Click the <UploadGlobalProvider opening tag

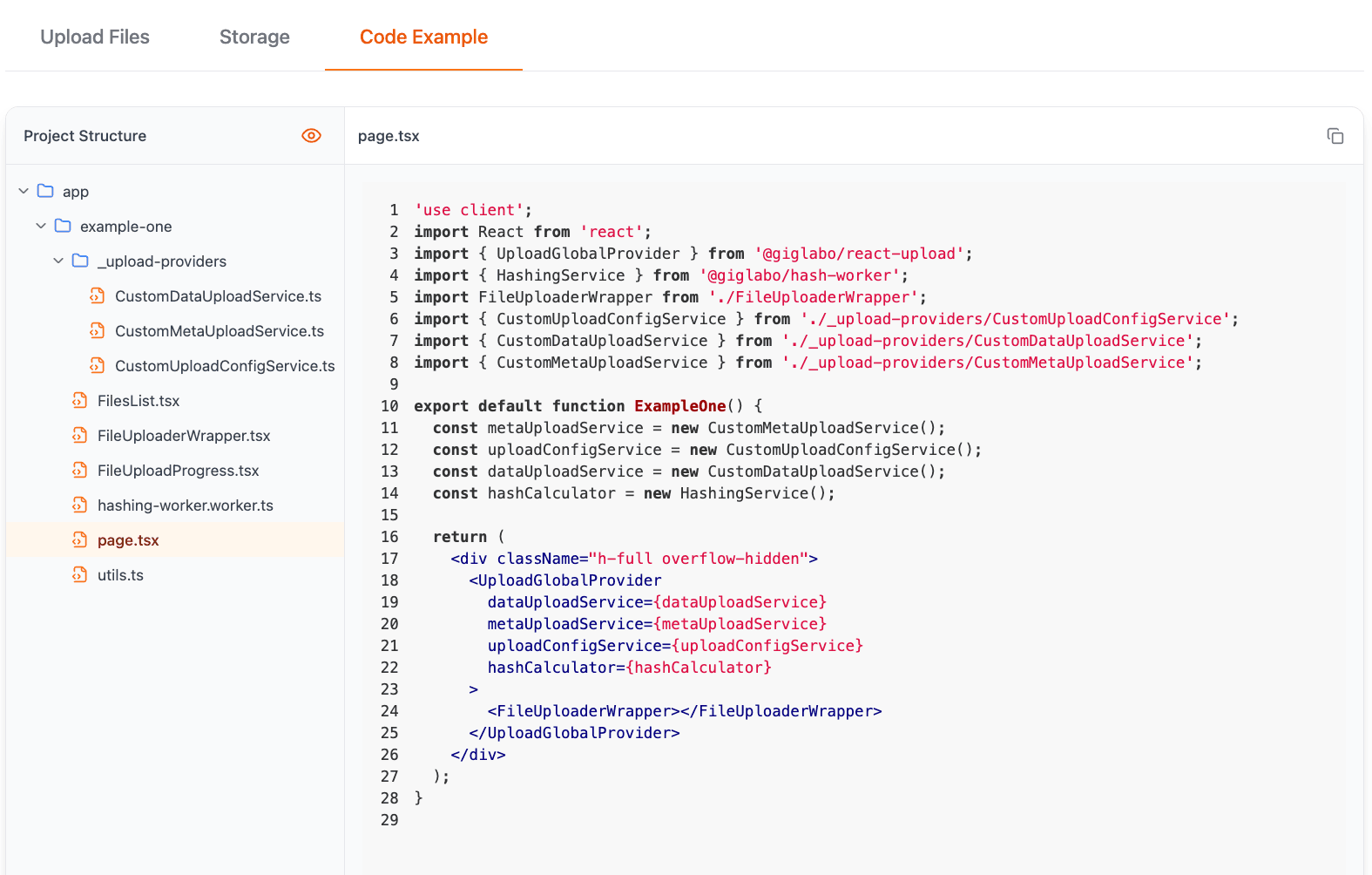coord(565,580)
